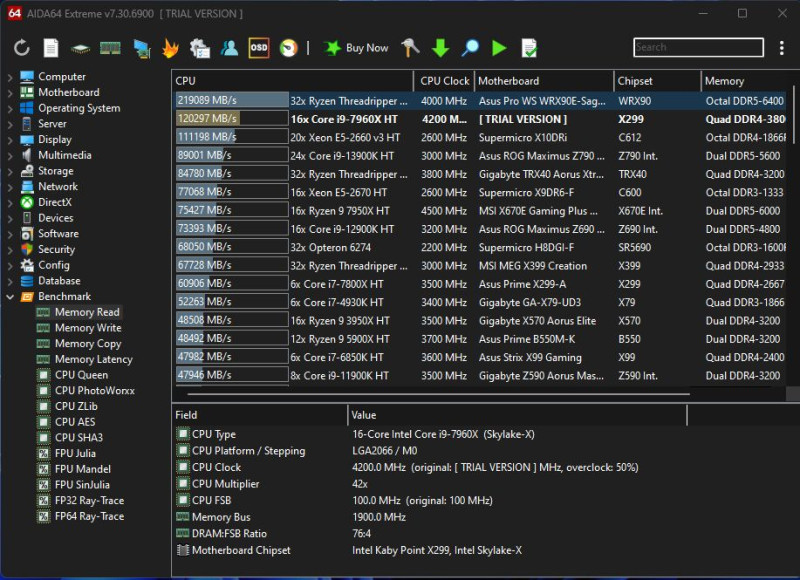Click the document checkmark results icon
This screenshot has width=800, height=580.
point(529,48)
